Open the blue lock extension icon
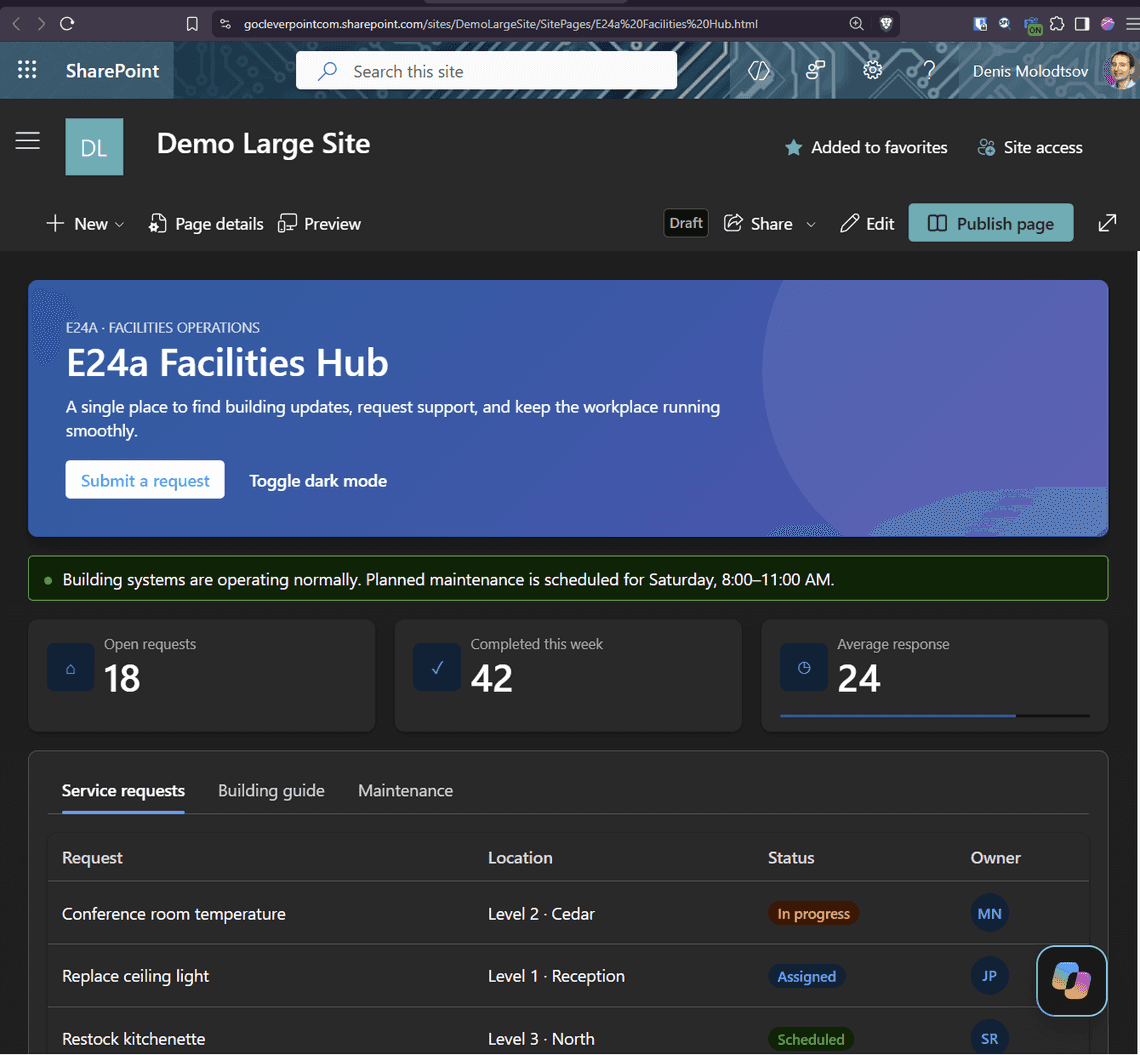The height and width of the screenshot is (1055, 1140). coord(980,24)
